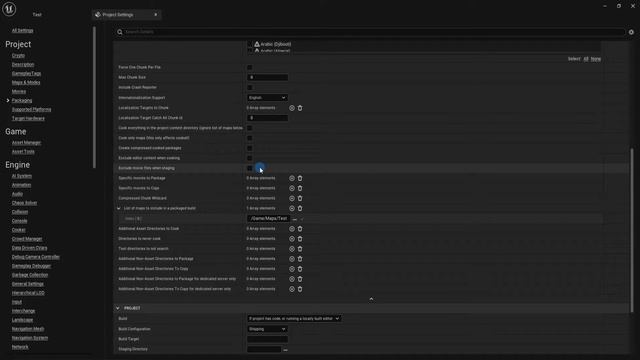Add element to Compressed Chunk Wildcard
The image size is (640, 360).
coord(292,198)
